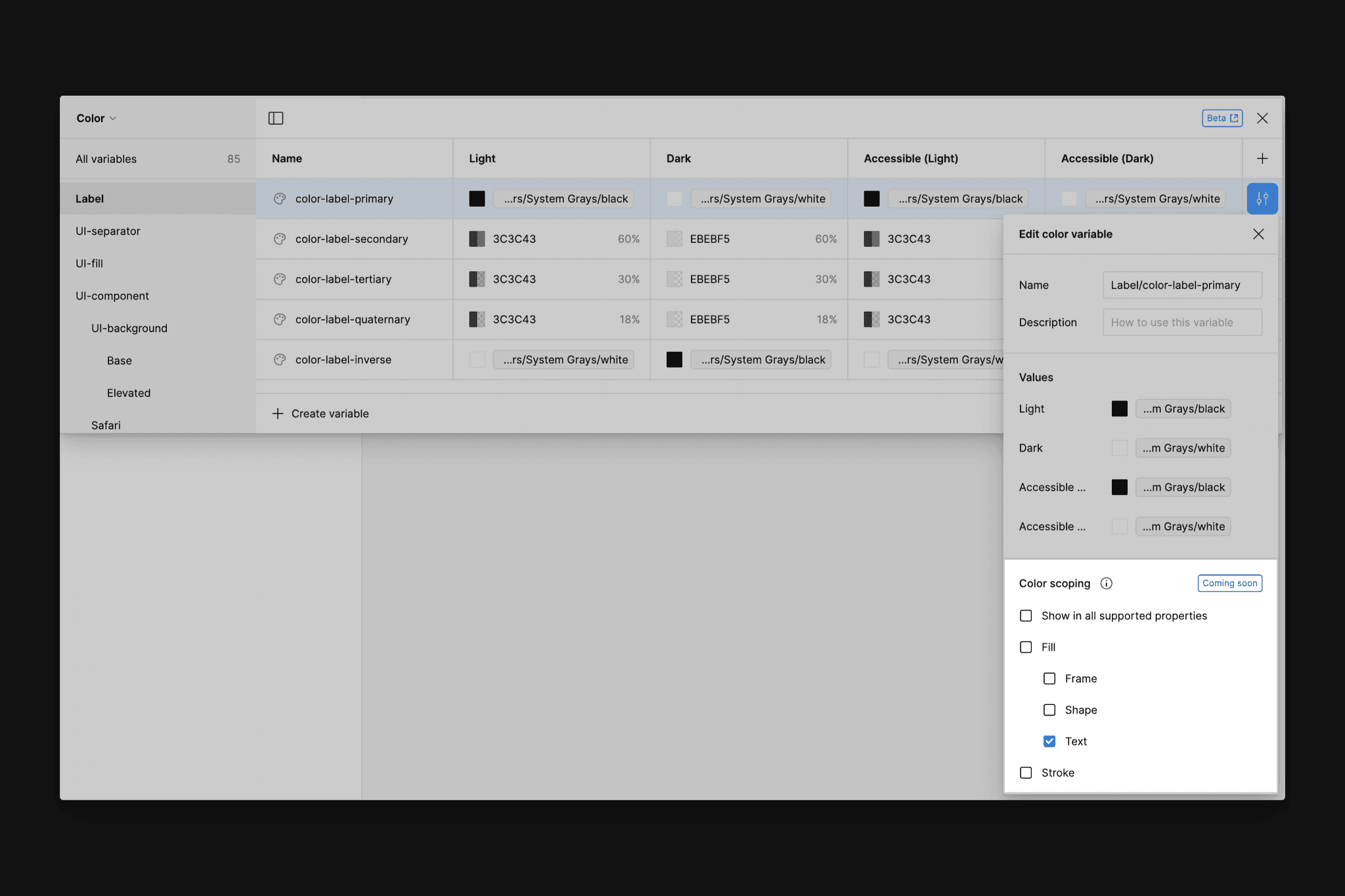
Task: Click Light color swatch of color-label-secondary
Action: [477, 239]
